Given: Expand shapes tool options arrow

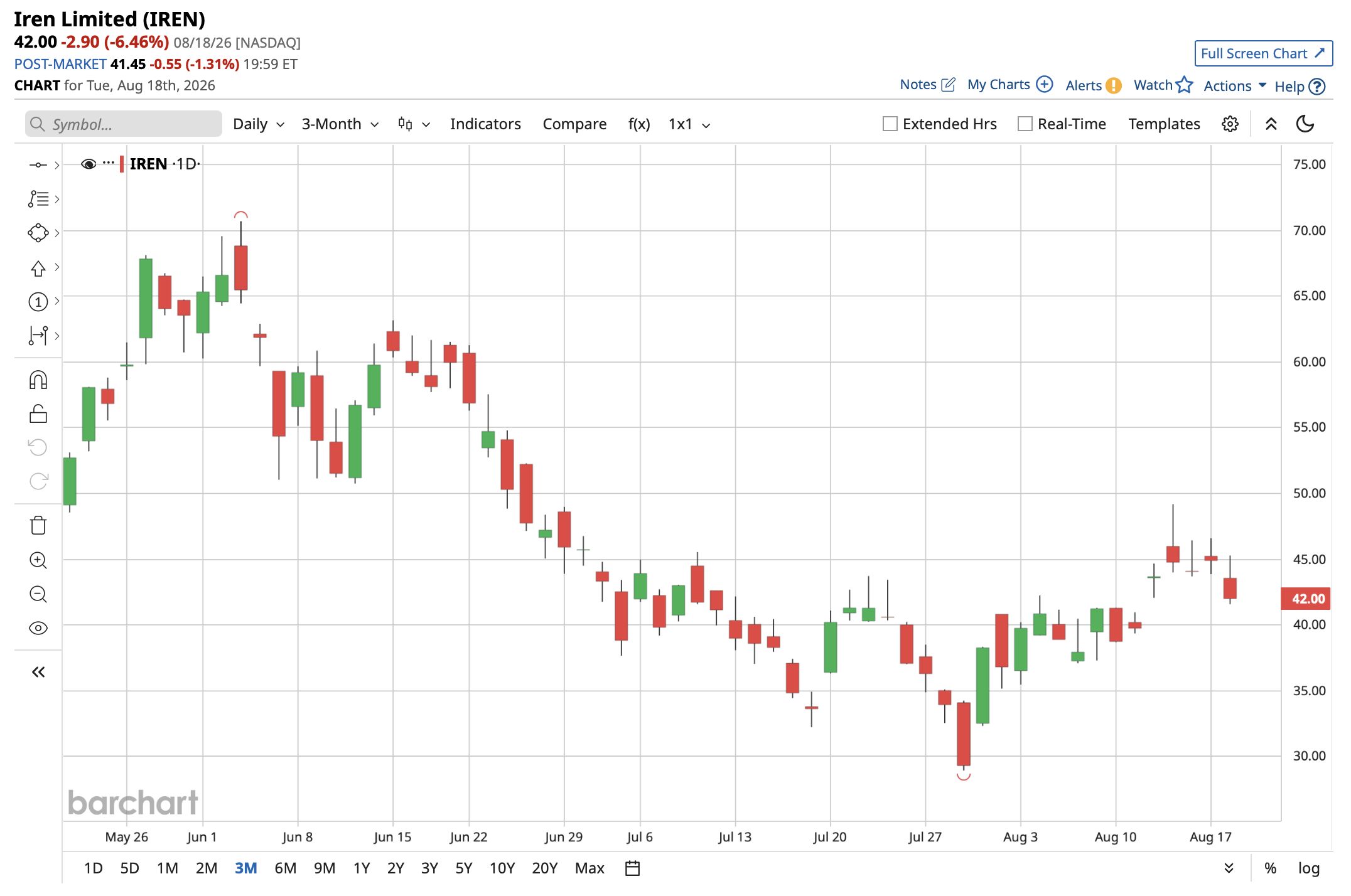Looking at the screenshot, I should [x=57, y=233].
